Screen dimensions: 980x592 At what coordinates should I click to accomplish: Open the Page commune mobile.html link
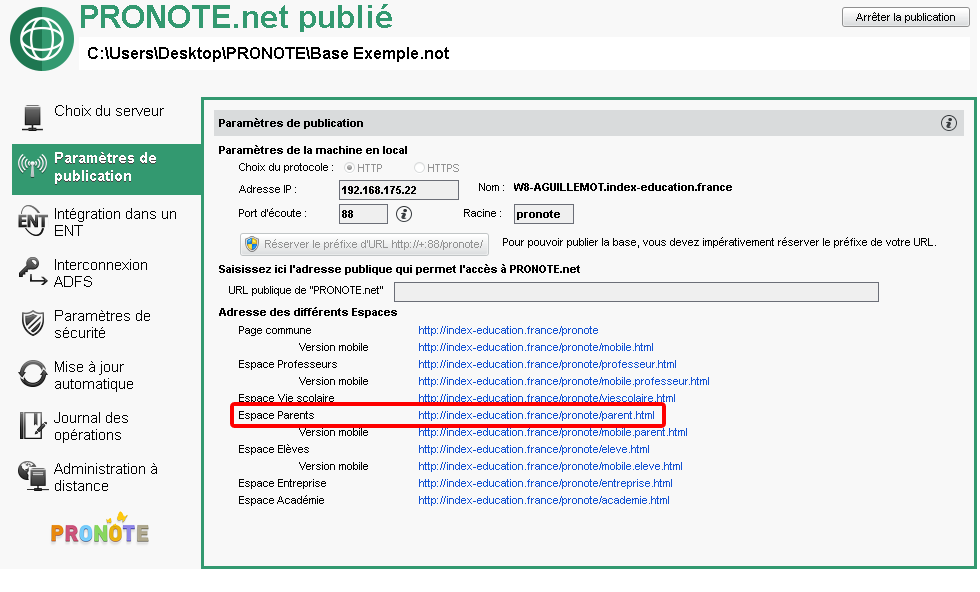click(x=536, y=347)
